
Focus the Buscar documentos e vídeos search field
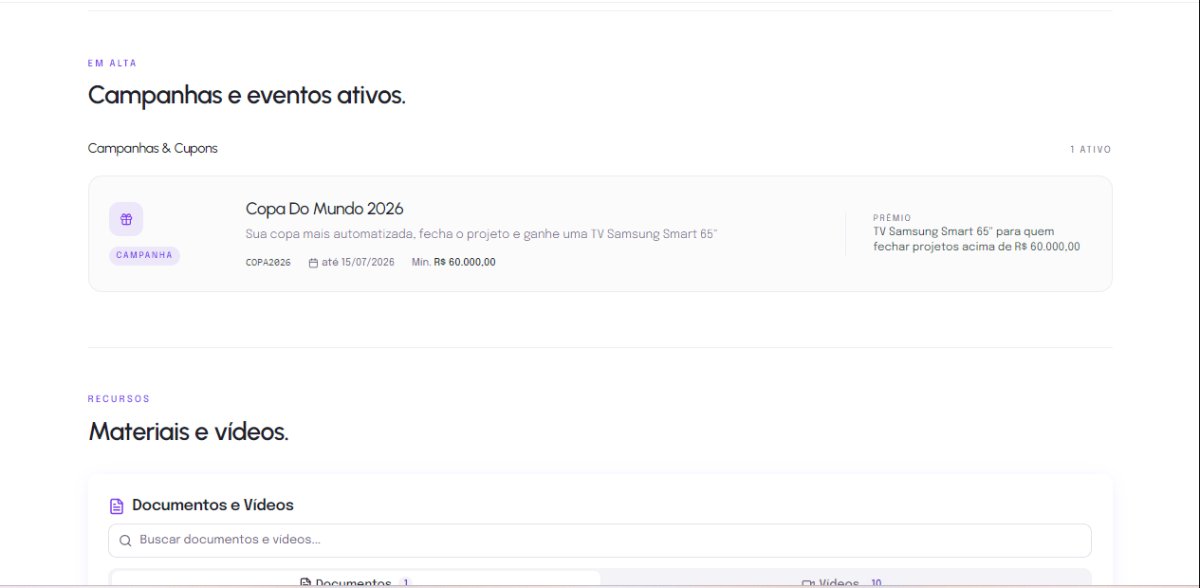[x=600, y=540]
